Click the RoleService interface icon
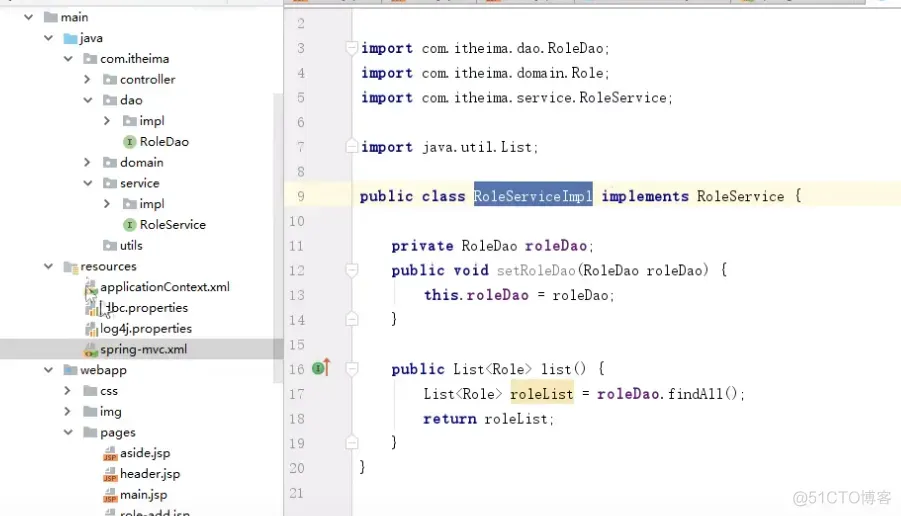This screenshot has height=516, width=901. pos(129,225)
